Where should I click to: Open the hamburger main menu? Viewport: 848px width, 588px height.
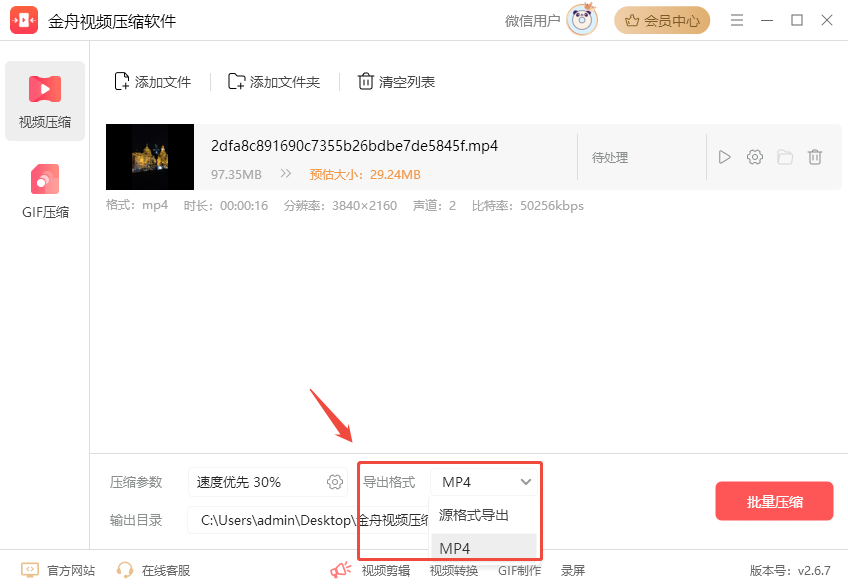(x=737, y=21)
